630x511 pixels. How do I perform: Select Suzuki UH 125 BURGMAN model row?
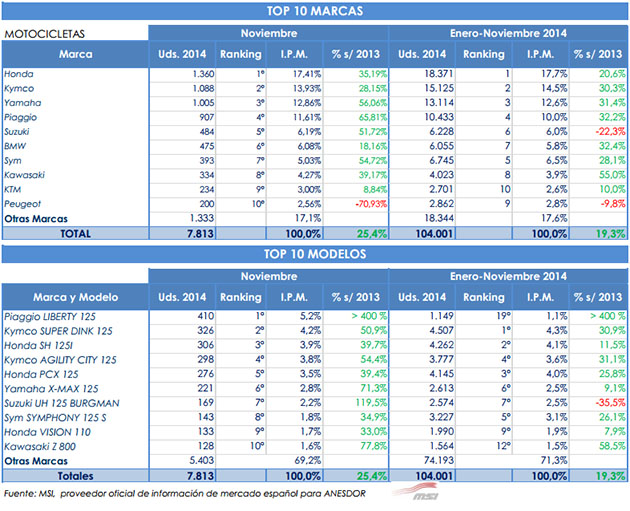62,403
